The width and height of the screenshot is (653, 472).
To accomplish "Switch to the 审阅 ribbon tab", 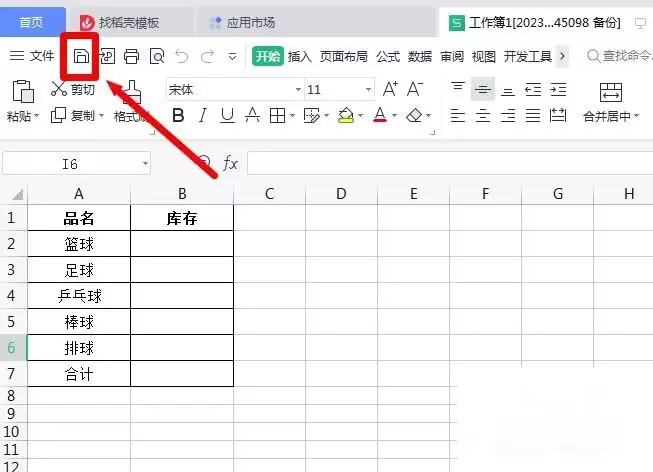I will [452, 56].
